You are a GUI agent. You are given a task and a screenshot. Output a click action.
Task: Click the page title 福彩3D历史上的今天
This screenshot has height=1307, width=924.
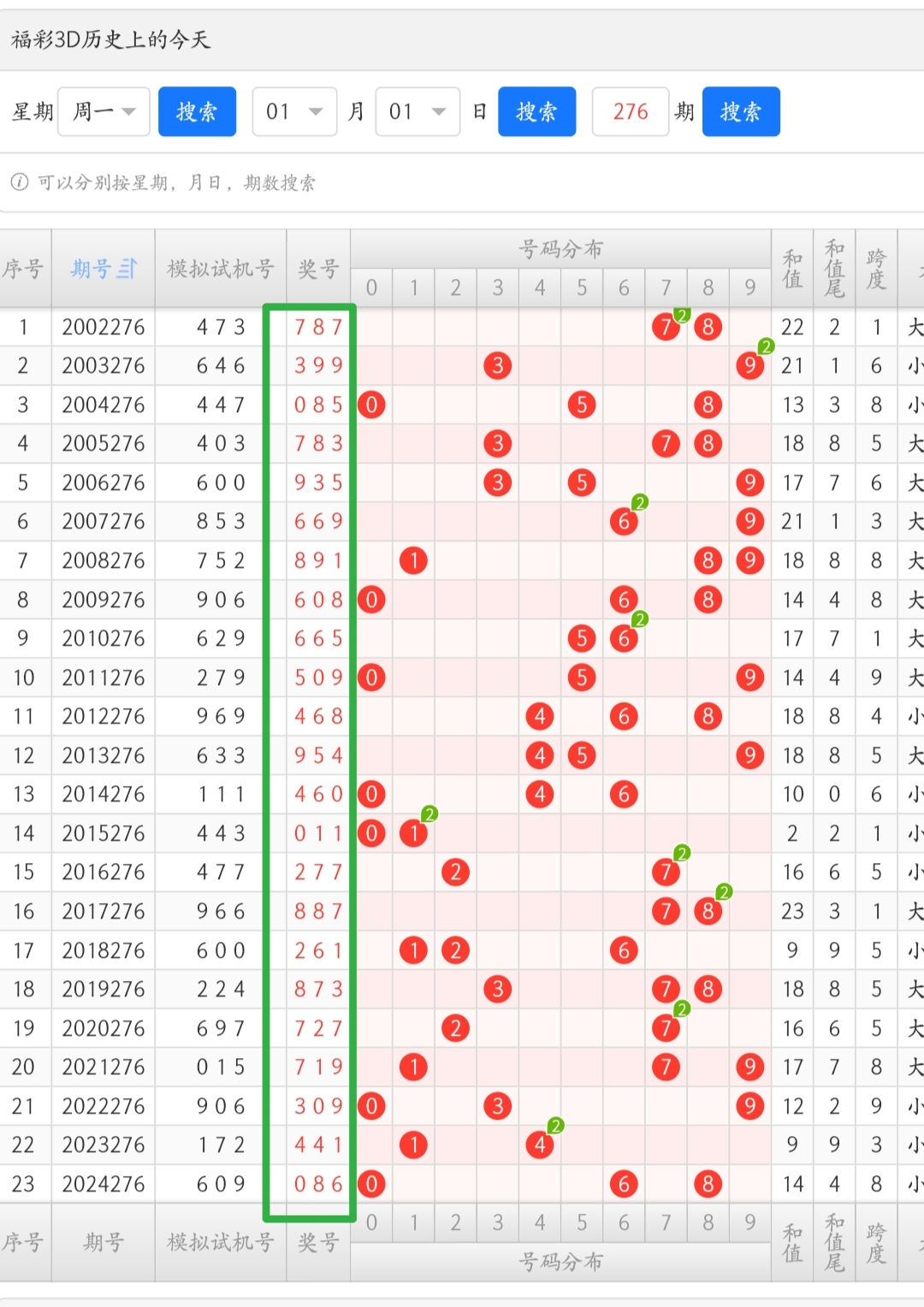tap(110, 39)
